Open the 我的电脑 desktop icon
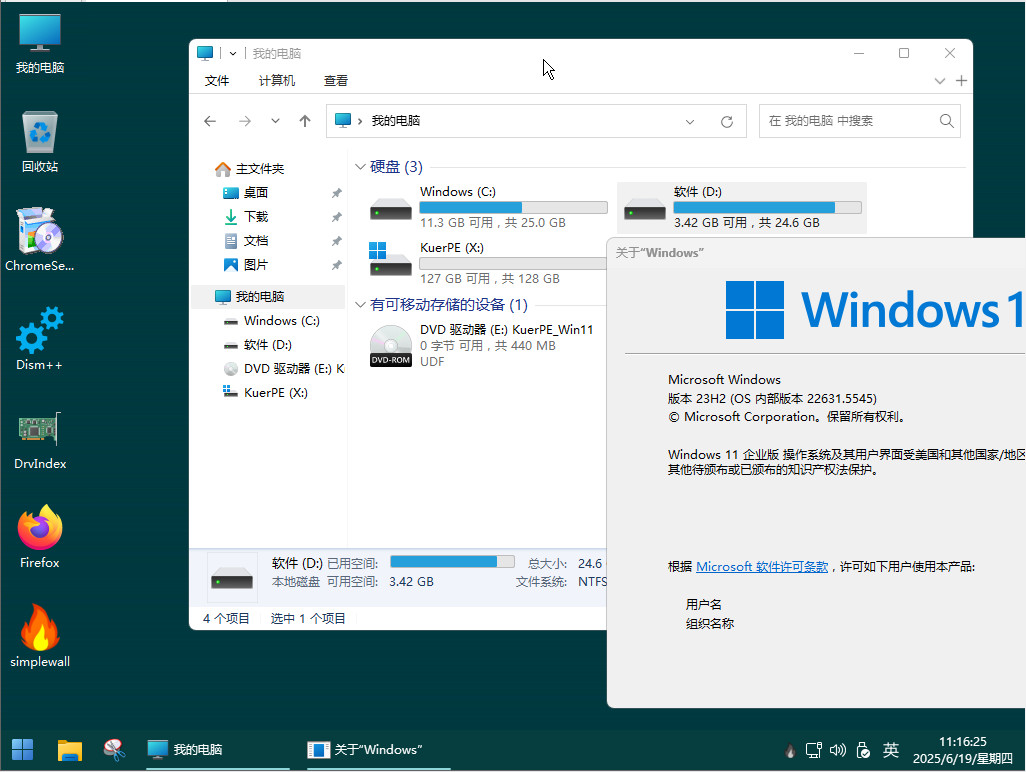 pyautogui.click(x=40, y=44)
